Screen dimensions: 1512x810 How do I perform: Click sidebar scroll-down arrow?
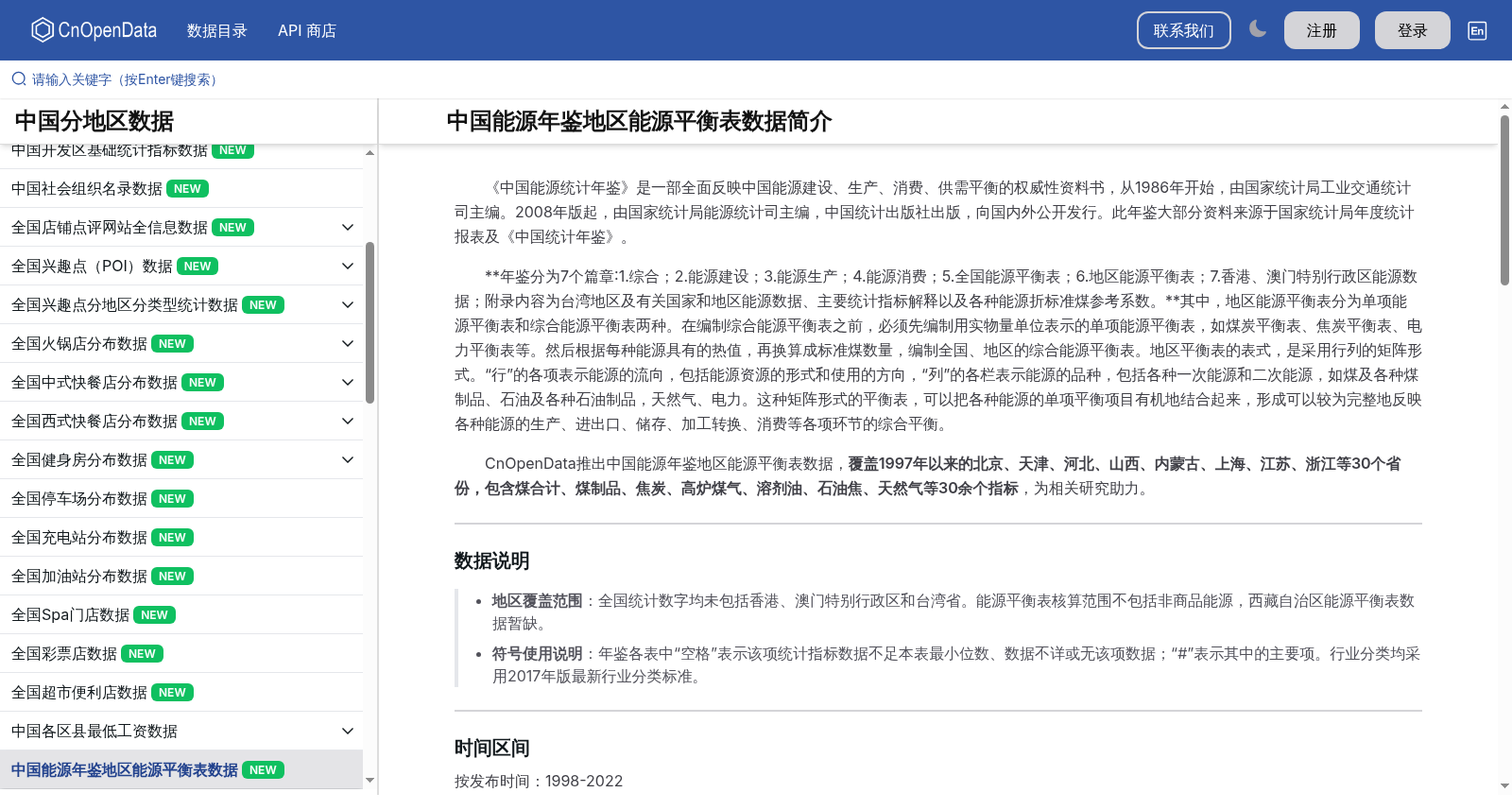(x=369, y=781)
